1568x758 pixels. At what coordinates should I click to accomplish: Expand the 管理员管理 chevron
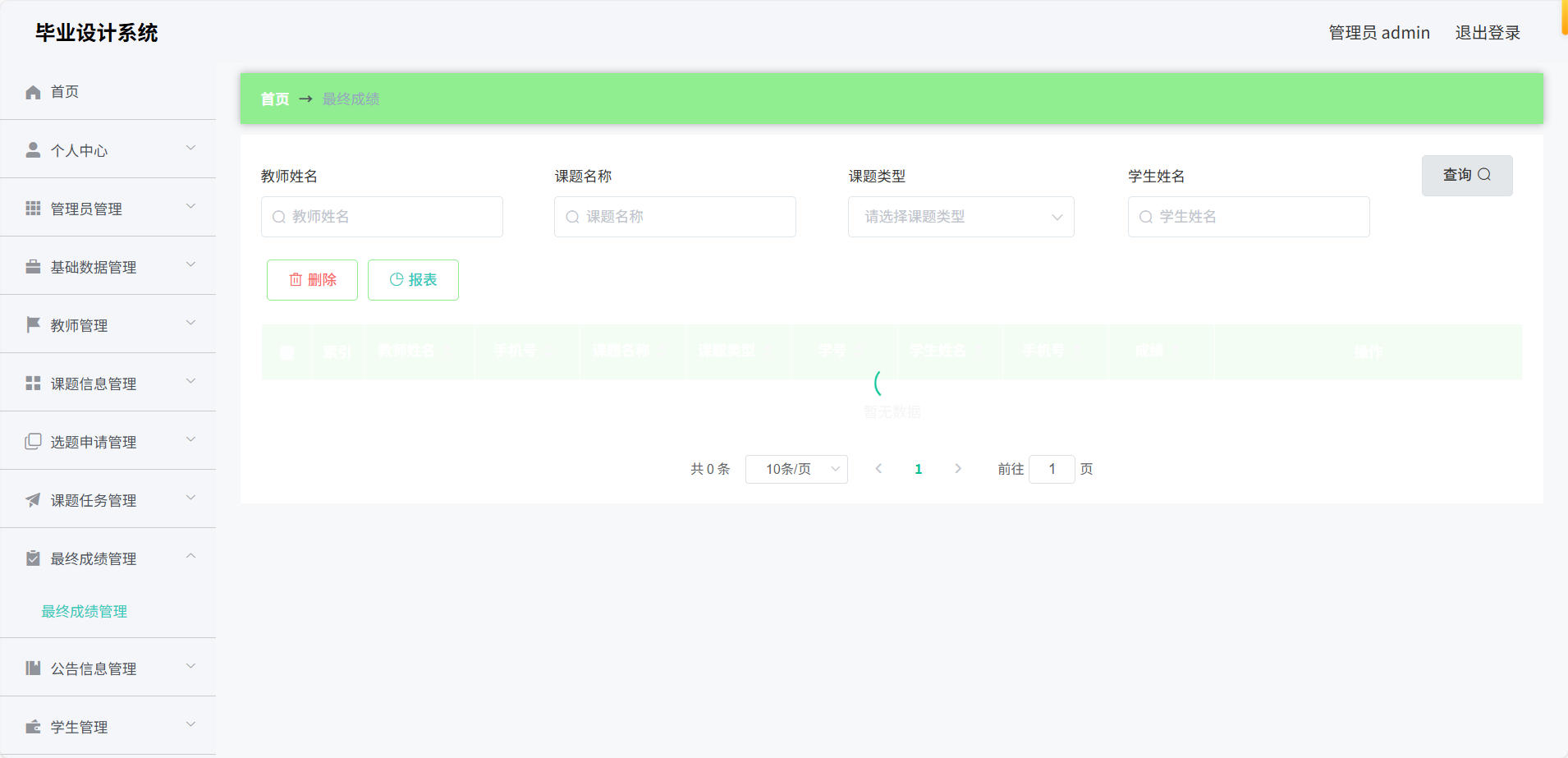[190, 207]
